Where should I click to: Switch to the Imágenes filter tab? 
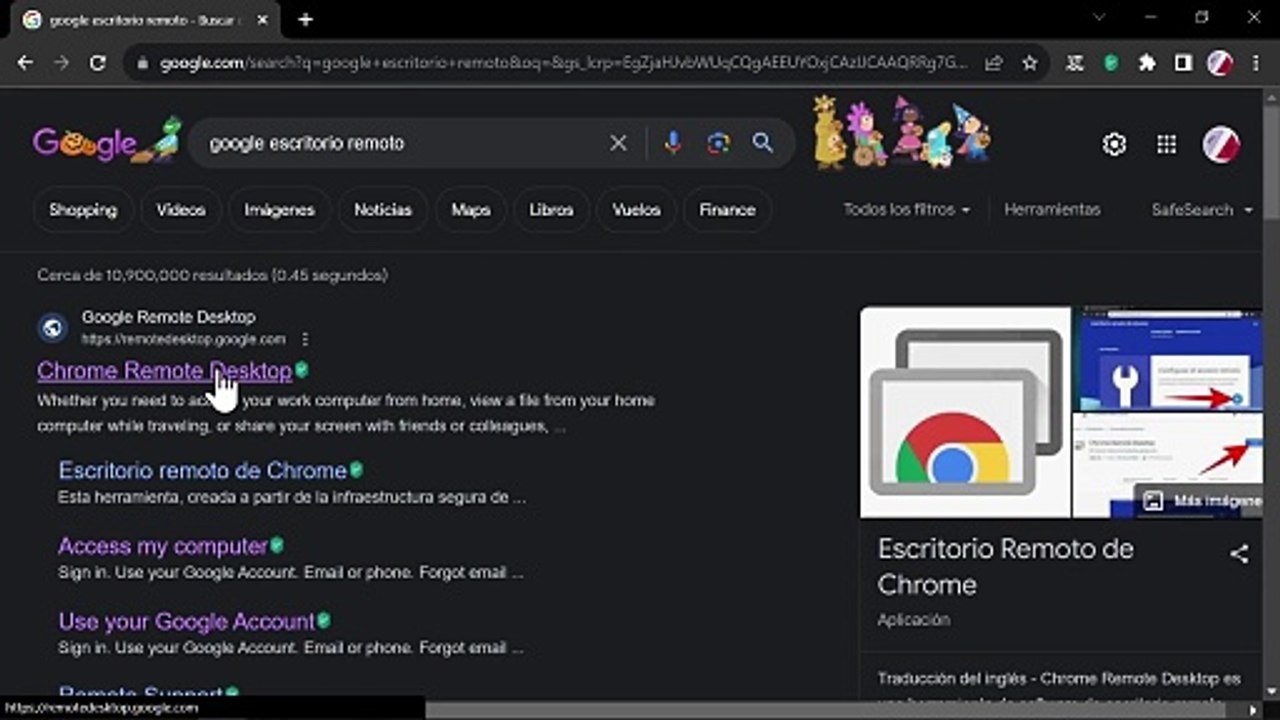pyautogui.click(x=279, y=210)
